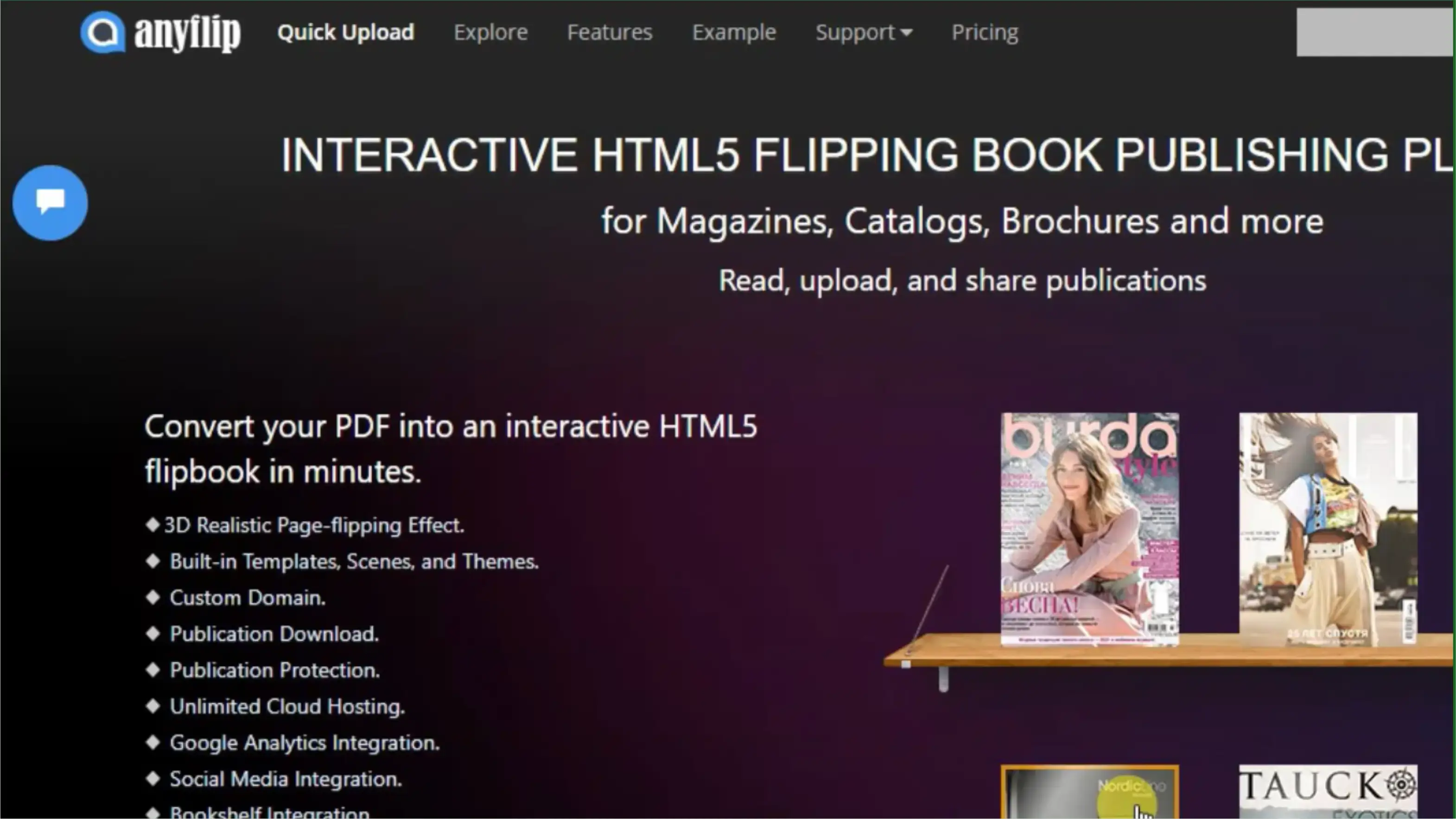Open the Nordic publication thumbnail
The width and height of the screenshot is (1456, 819).
(x=1090, y=792)
